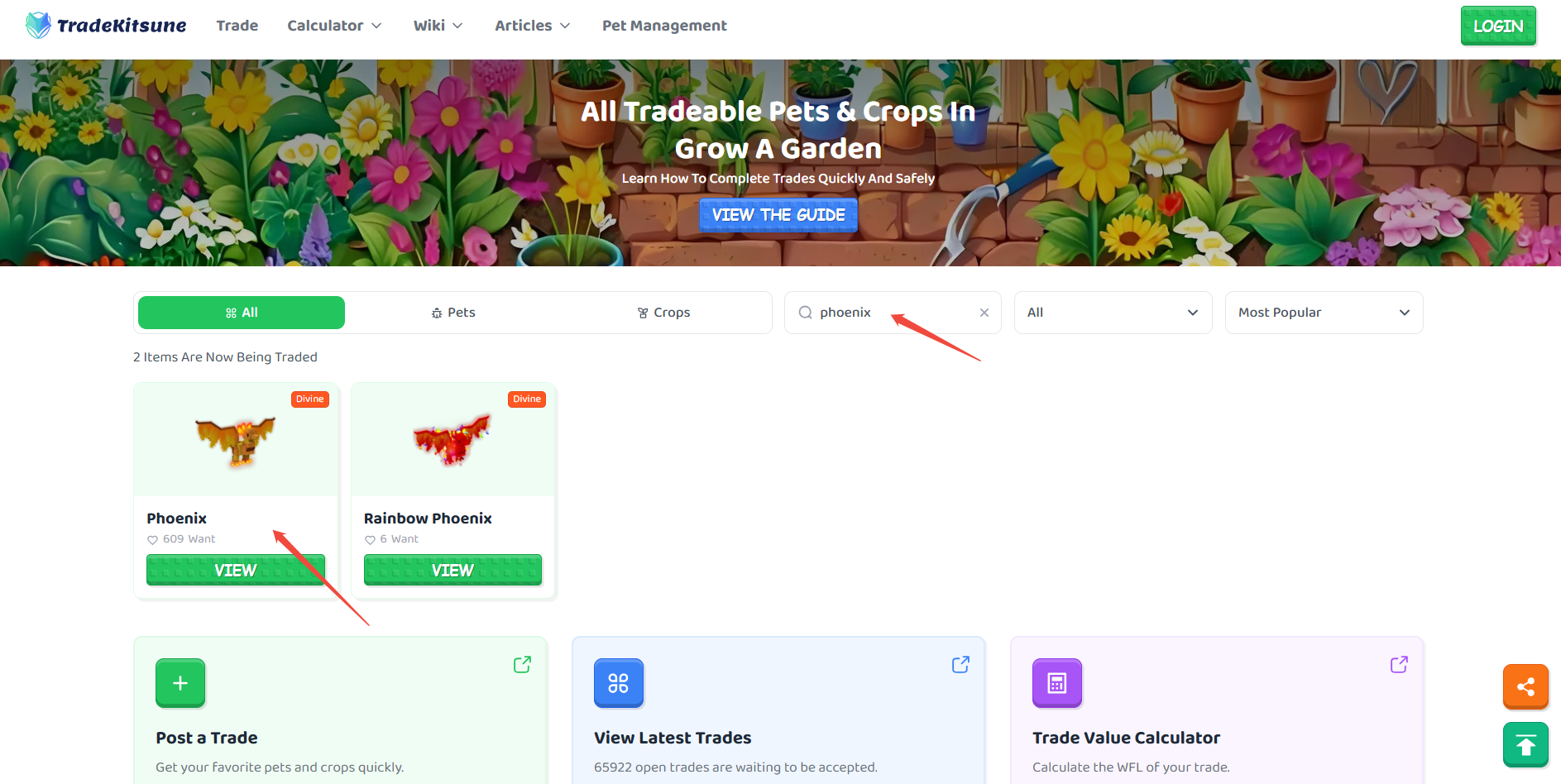Open the Most Popular sort dropdown
Screen dimensions: 1561x784
(x=1324, y=313)
